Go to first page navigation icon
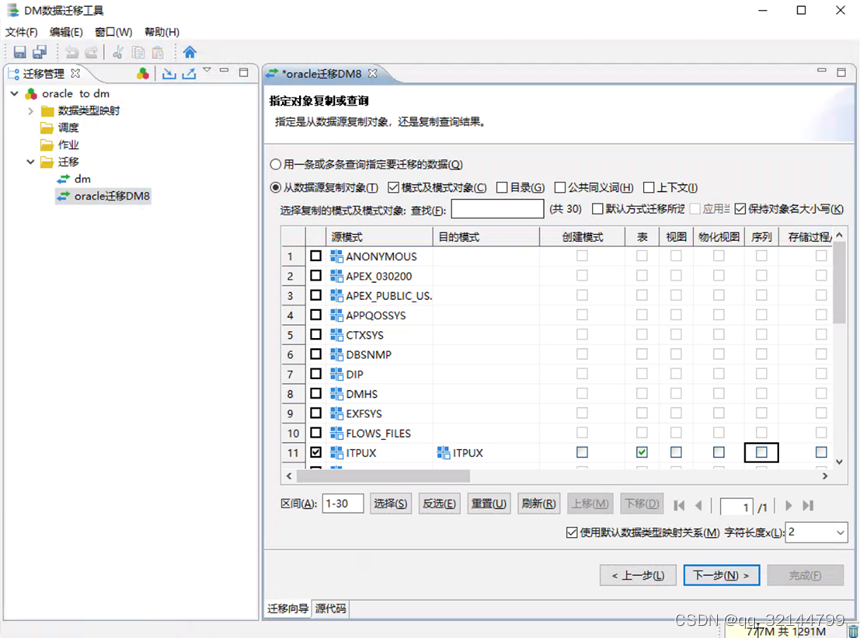860x638 pixels. [x=679, y=505]
